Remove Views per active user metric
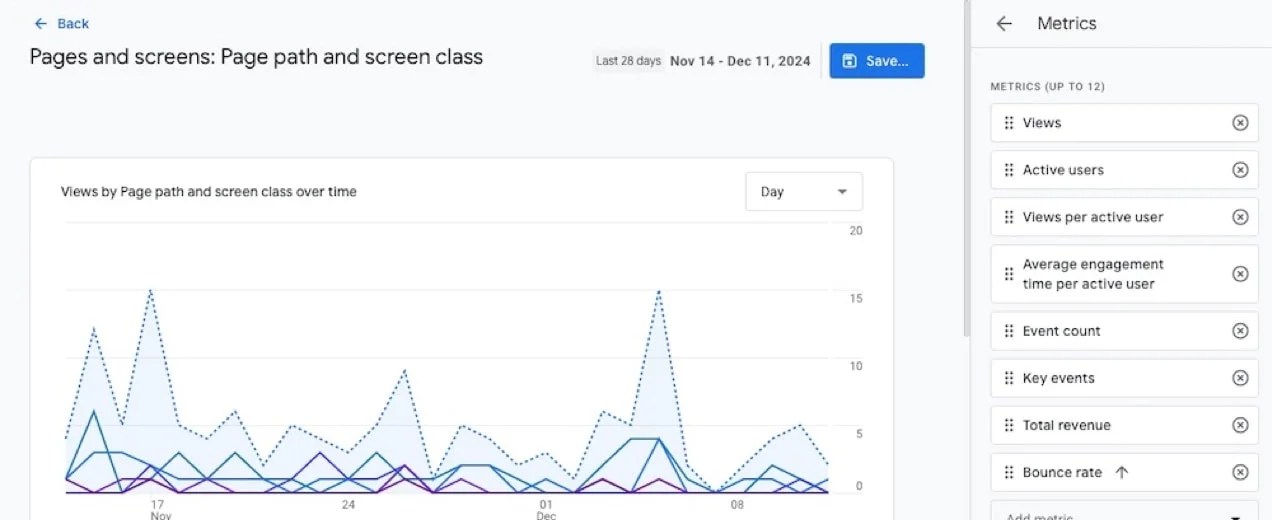1272x520 pixels. pos(1240,217)
